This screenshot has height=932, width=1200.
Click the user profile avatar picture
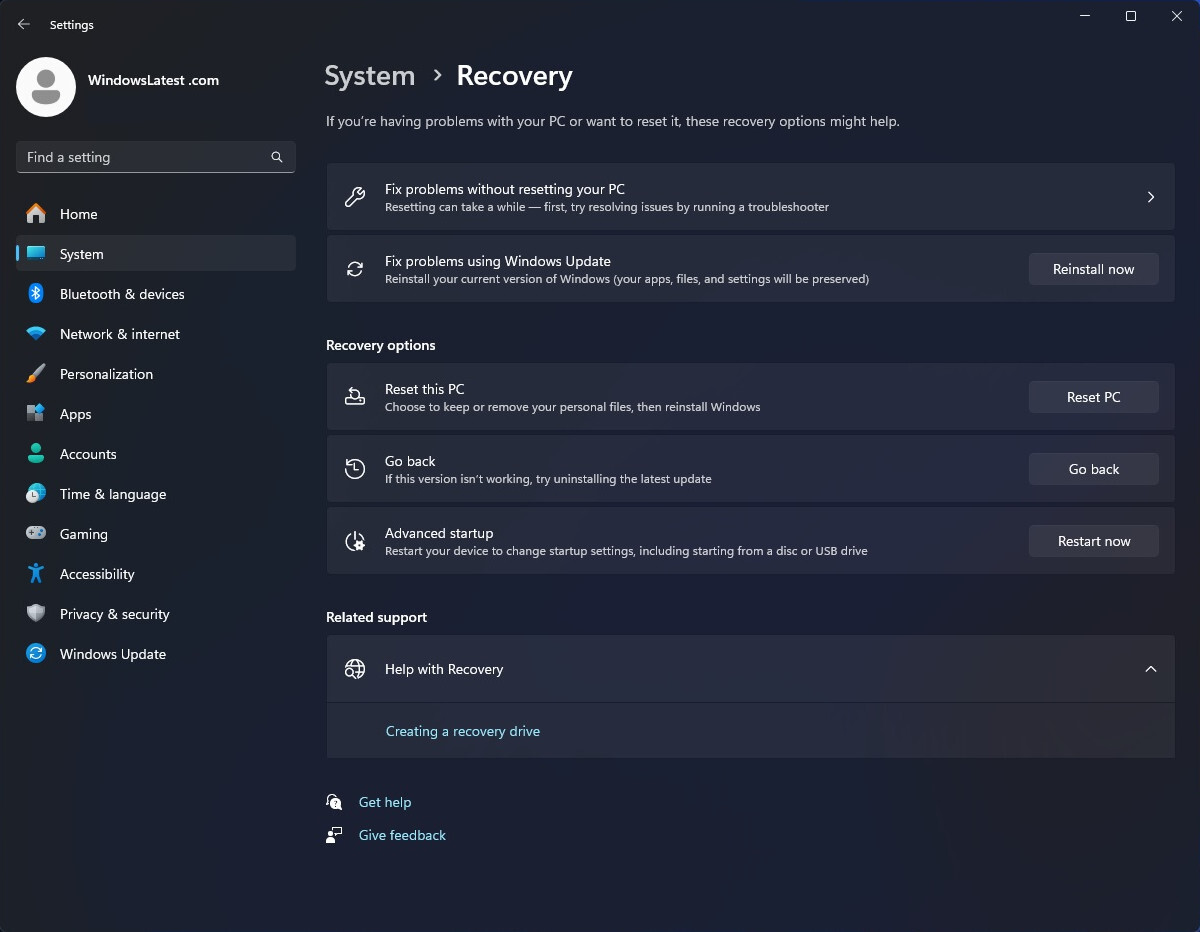pos(46,87)
